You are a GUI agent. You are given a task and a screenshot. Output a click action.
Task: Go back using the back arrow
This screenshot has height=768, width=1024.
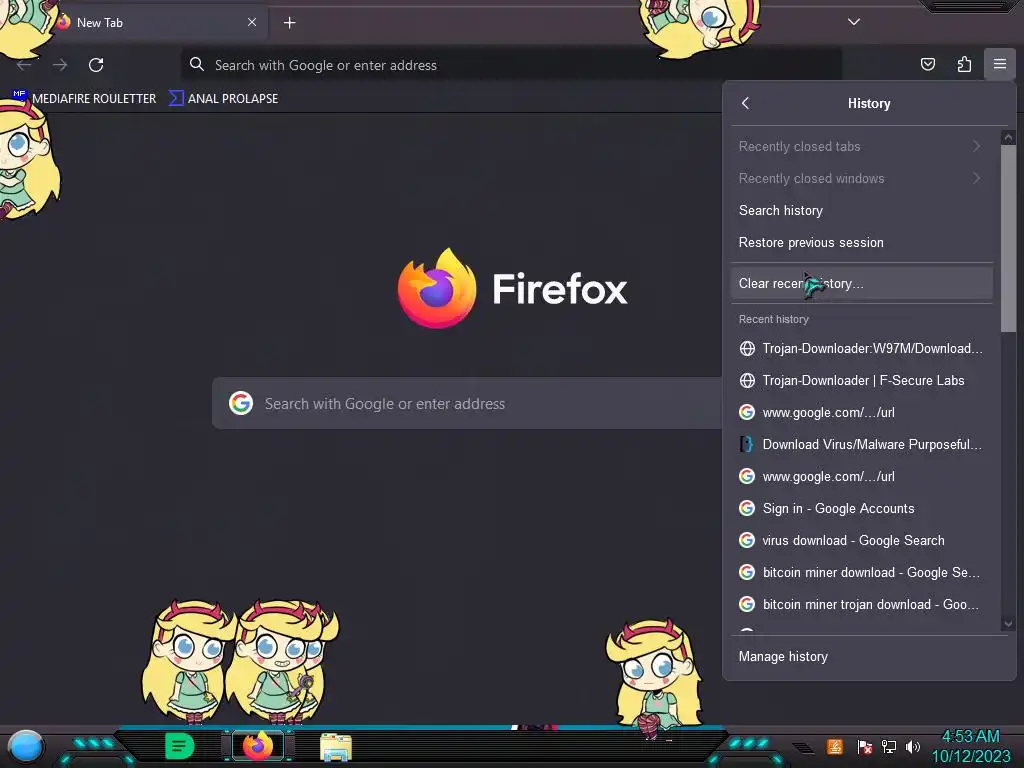point(24,65)
